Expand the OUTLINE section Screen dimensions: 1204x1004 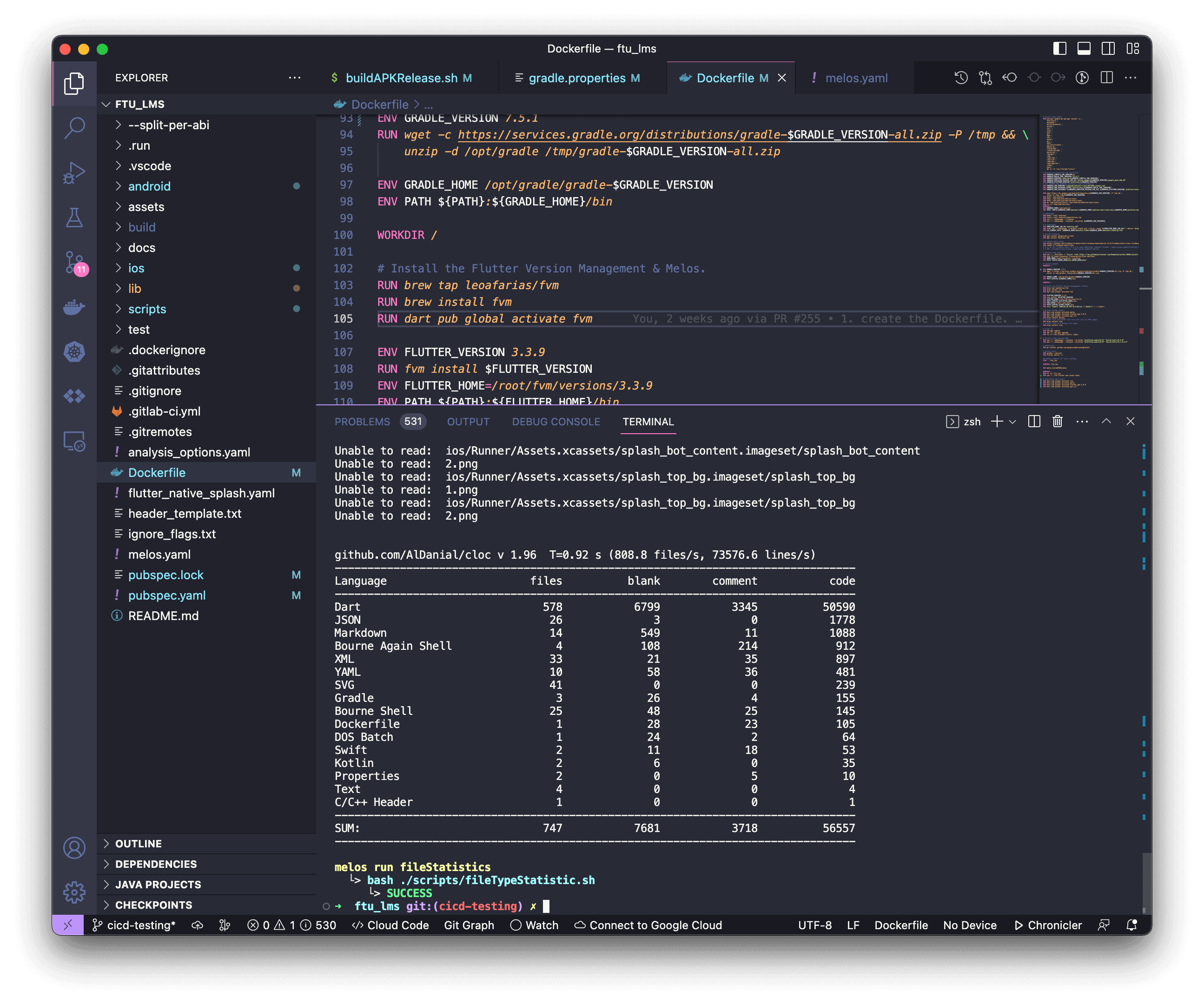[x=138, y=844]
